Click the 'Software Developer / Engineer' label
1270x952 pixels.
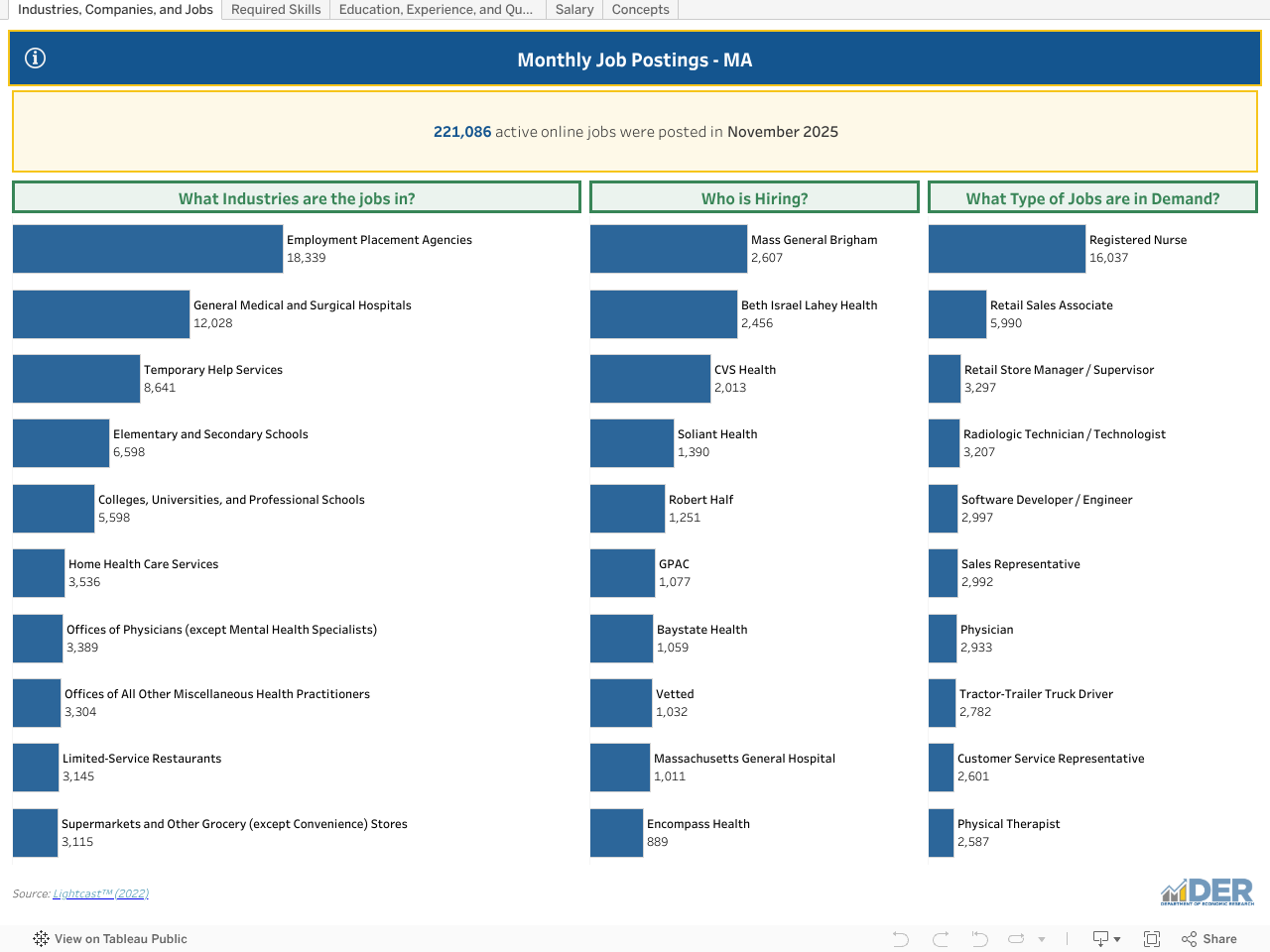tap(1047, 500)
